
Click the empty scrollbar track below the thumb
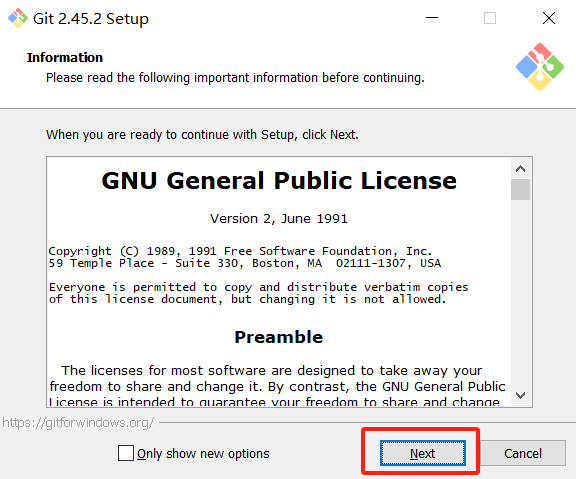pos(520,292)
